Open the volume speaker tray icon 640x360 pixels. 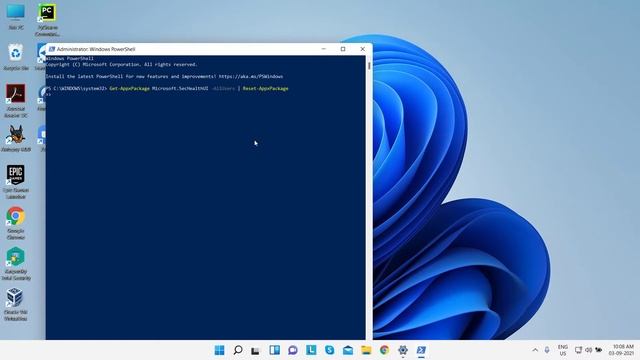[x=589, y=350]
